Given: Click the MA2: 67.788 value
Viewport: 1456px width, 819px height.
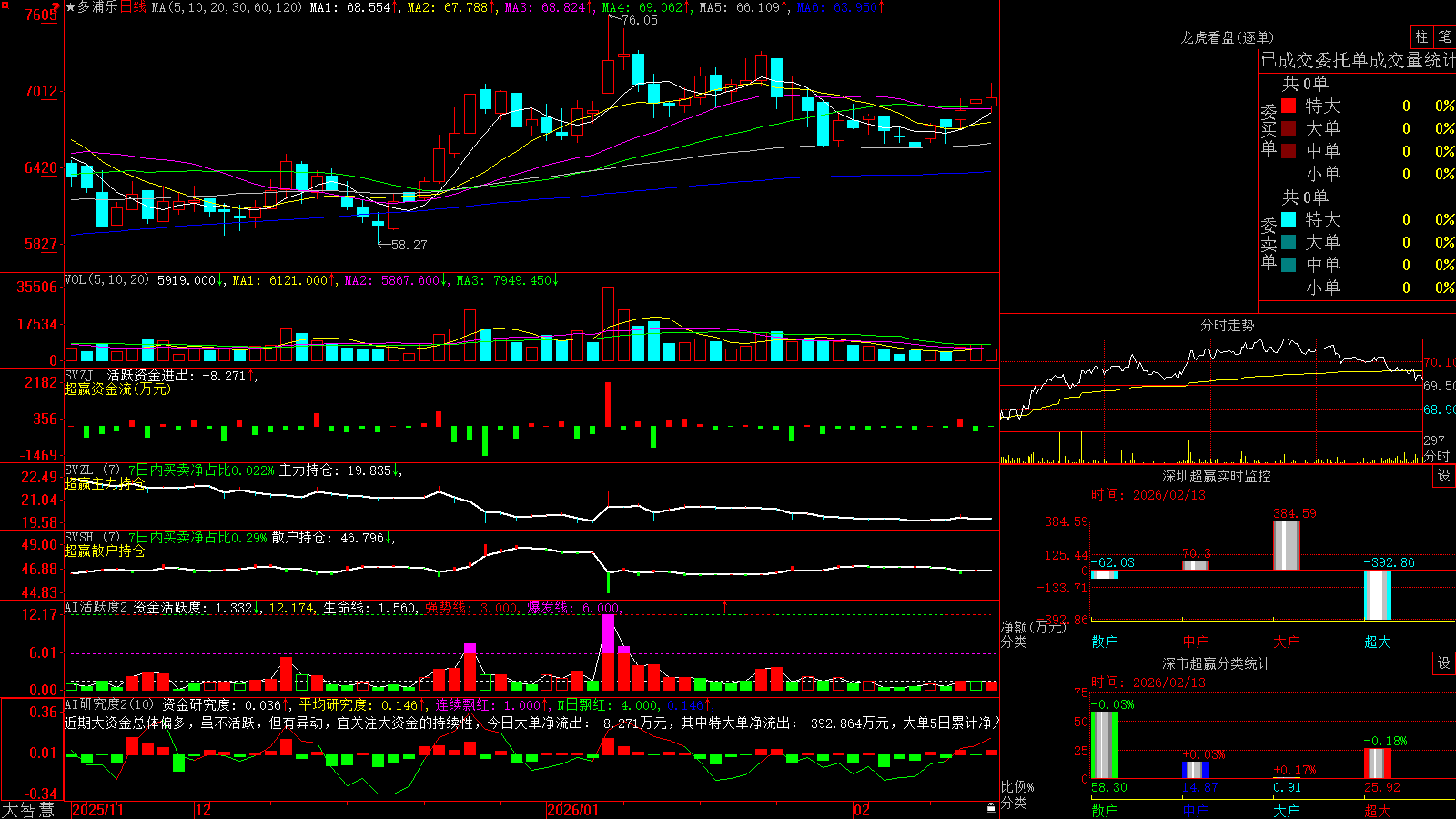Looking at the screenshot, I should 448,7.
